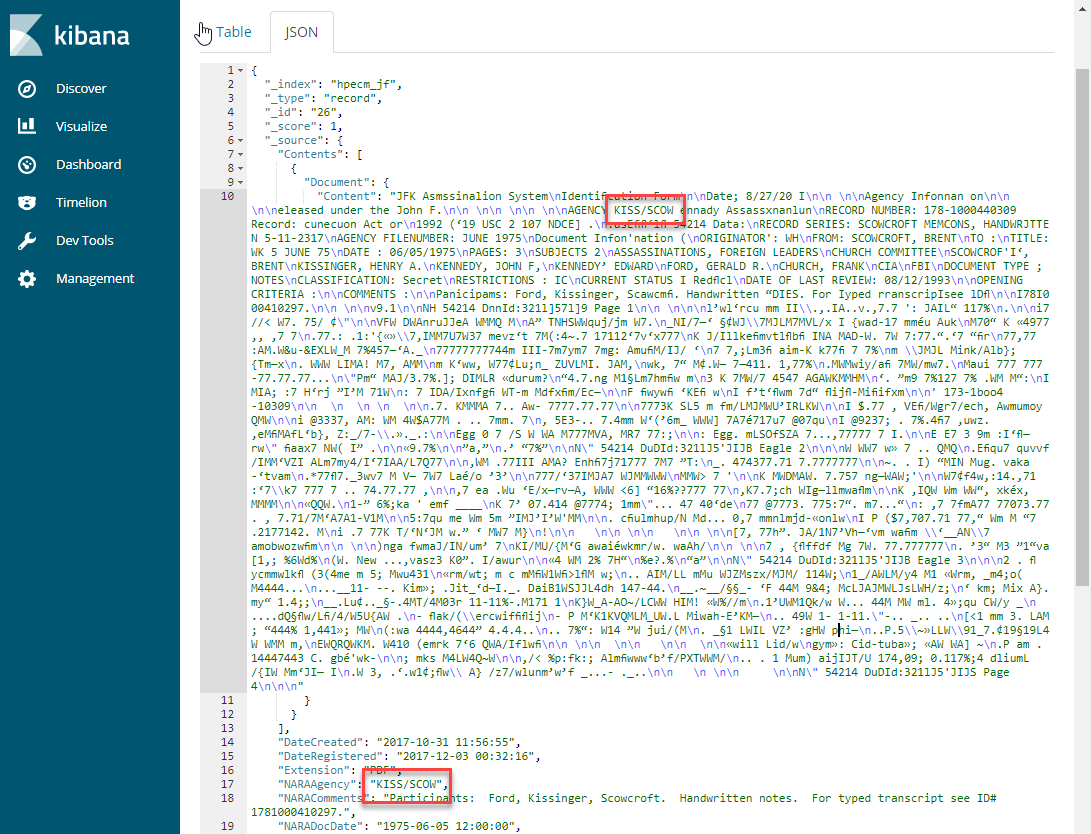Collapse the JSON root at line 1

click(x=241, y=70)
